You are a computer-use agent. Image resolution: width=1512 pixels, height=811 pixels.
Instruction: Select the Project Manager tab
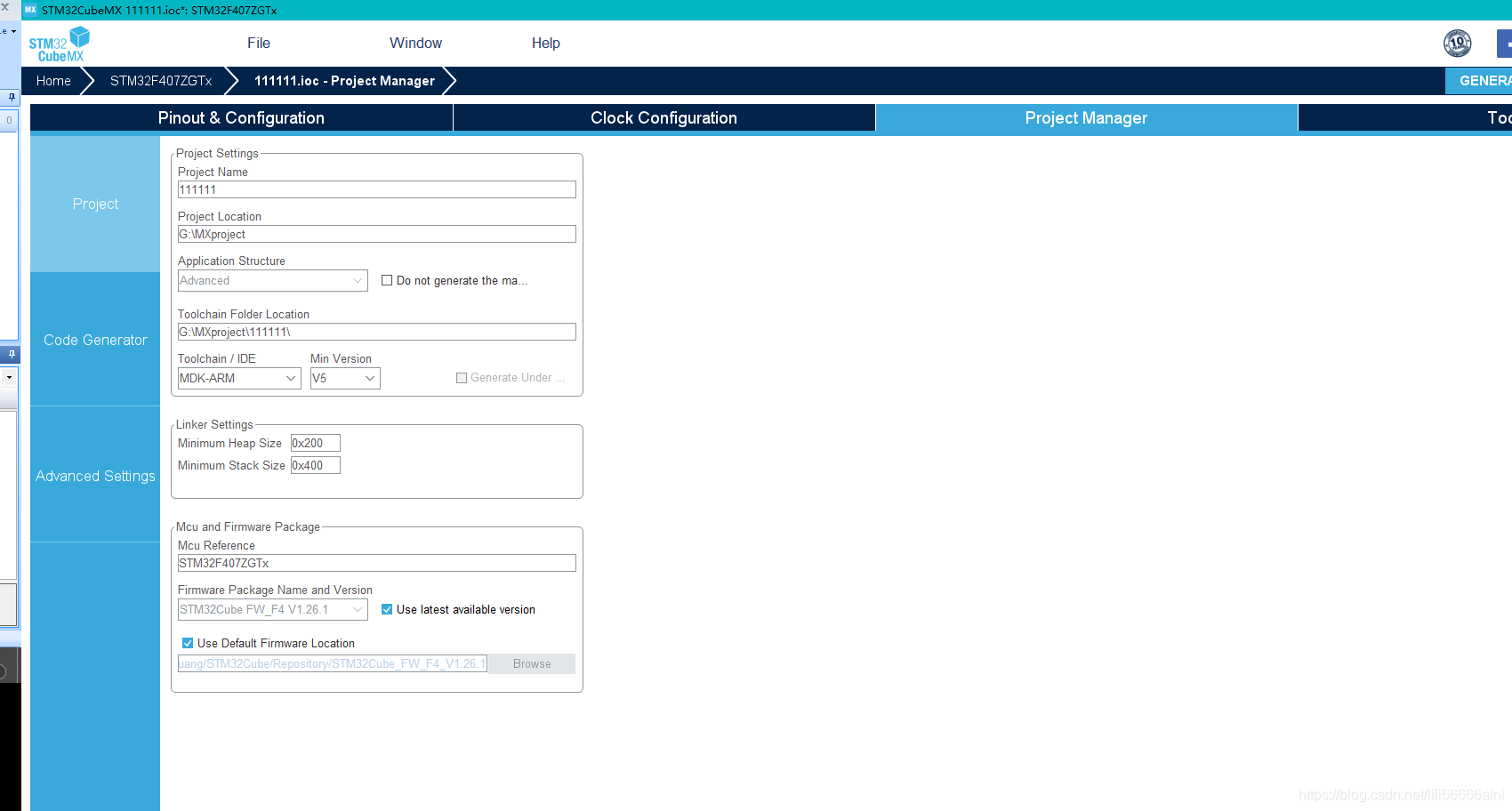(x=1086, y=117)
